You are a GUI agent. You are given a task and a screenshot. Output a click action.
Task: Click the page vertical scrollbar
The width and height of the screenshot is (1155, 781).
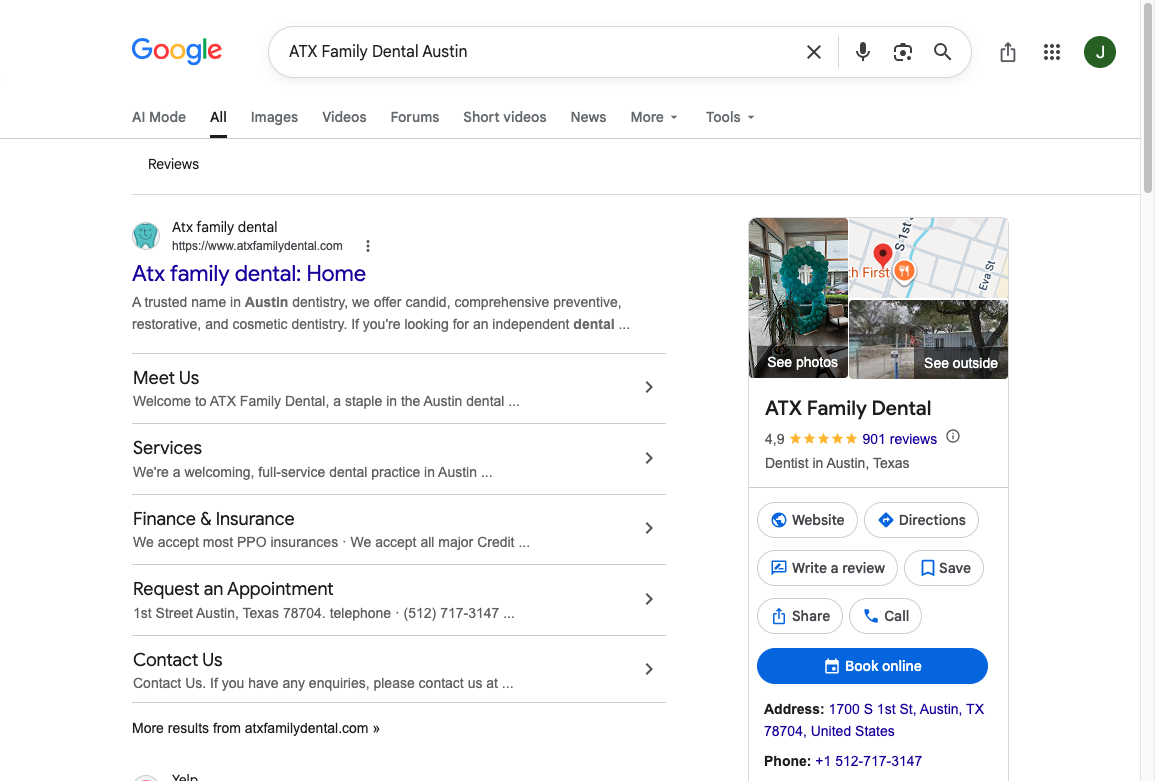tap(1148, 96)
